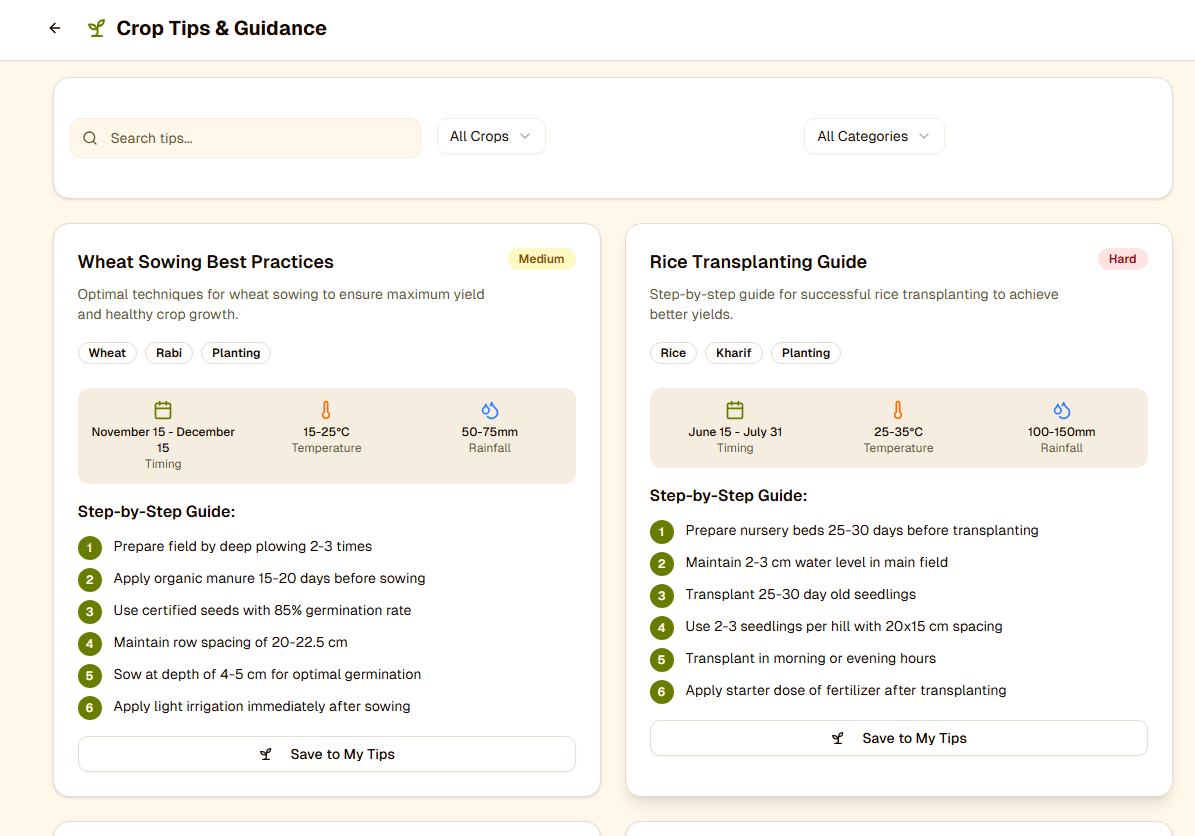Click the back arrow icon in header
The height and width of the screenshot is (836, 1195).
point(55,29)
